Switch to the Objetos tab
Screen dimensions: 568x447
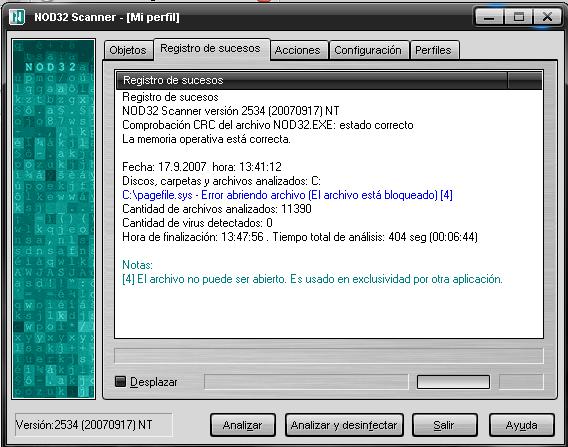128,50
